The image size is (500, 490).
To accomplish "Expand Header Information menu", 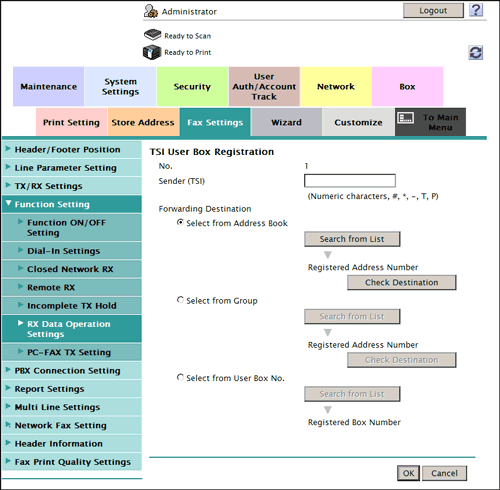I will (72, 444).
